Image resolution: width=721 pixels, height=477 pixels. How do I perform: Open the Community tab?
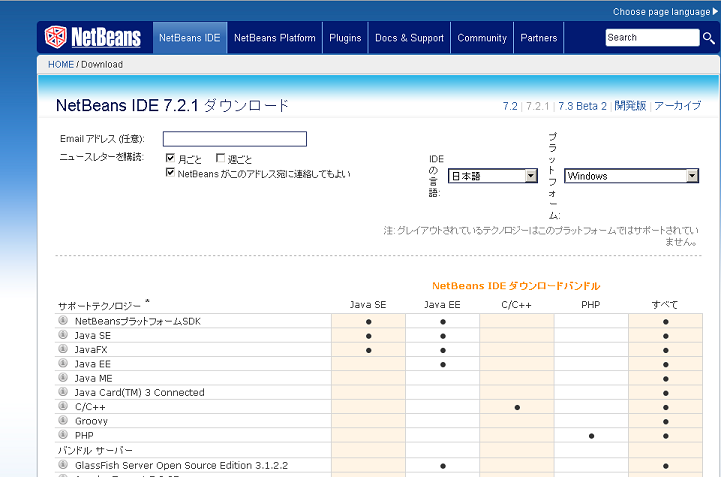click(x=482, y=38)
